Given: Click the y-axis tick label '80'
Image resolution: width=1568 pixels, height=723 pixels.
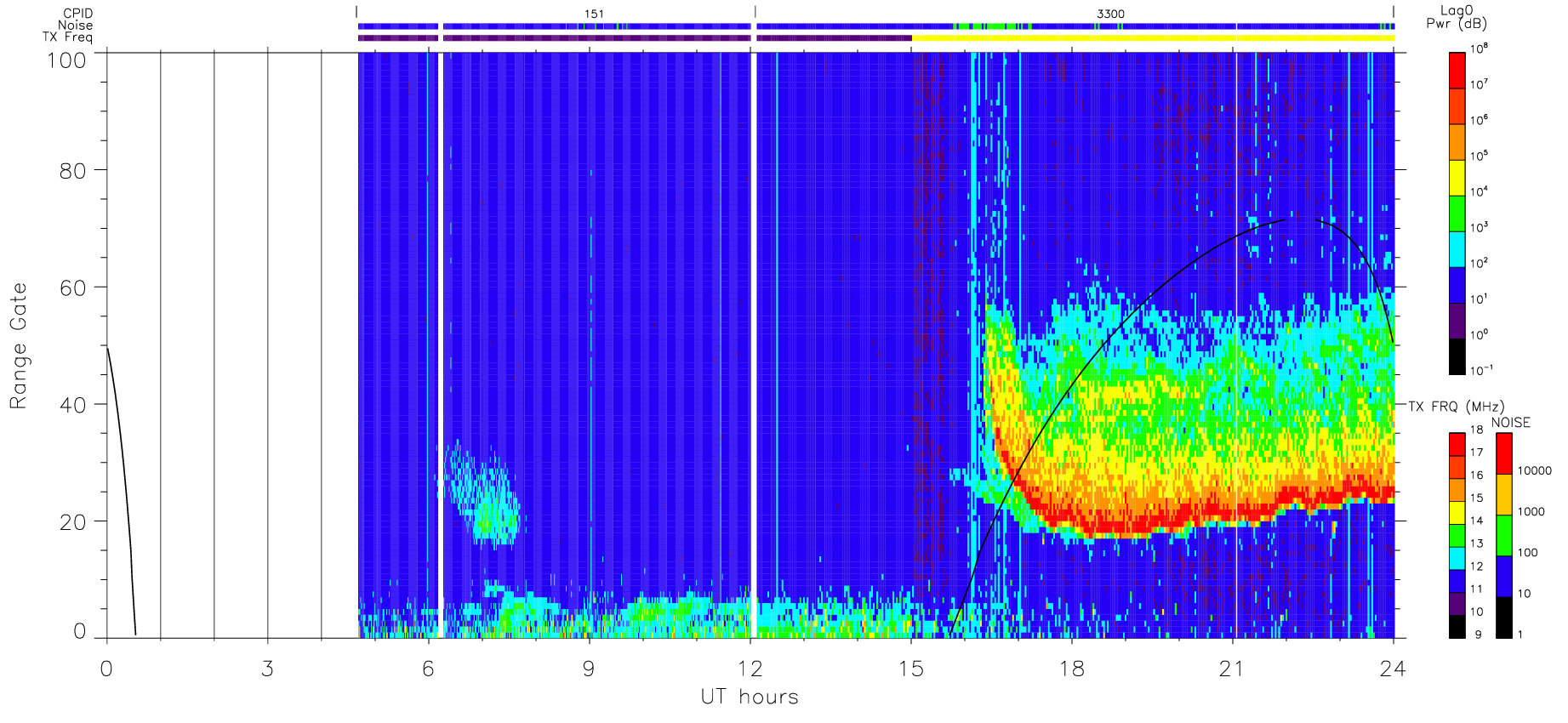Looking at the screenshot, I should [x=72, y=171].
